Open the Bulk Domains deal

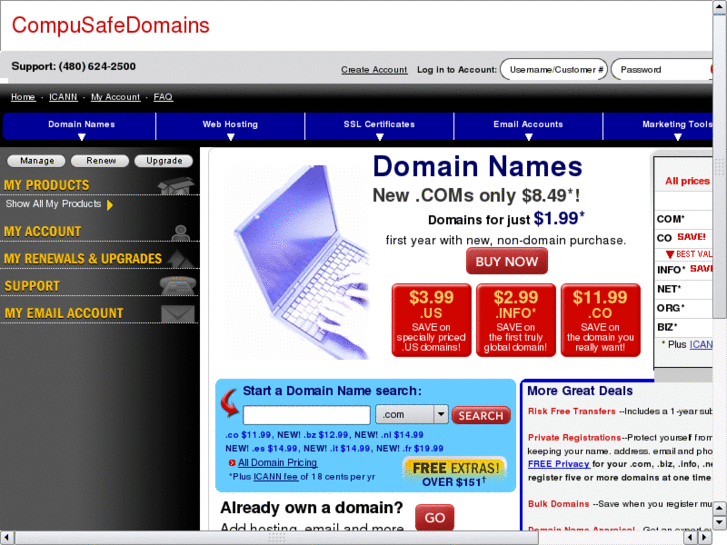point(559,504)
